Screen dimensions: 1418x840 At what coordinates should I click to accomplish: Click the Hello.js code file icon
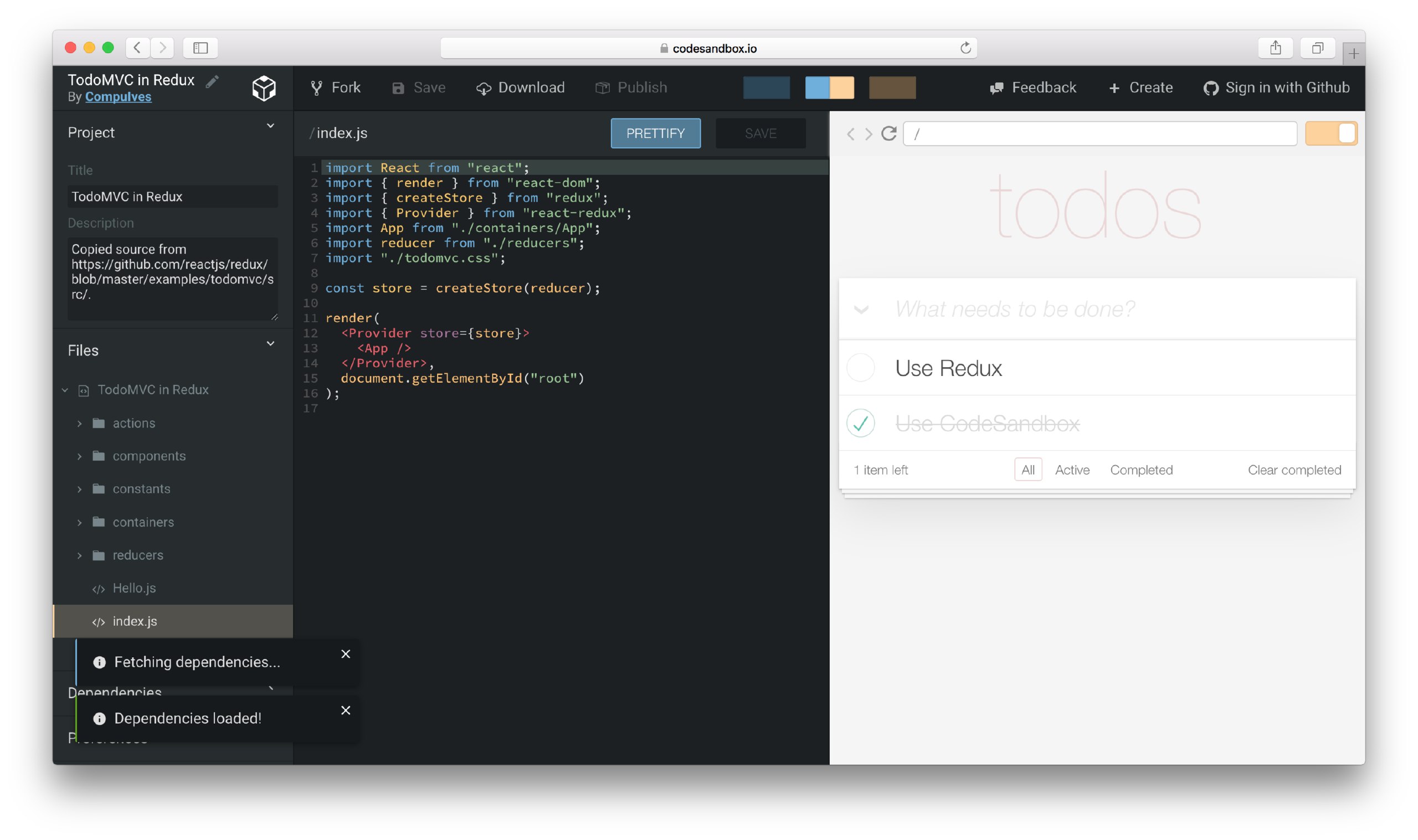(x=99, y=589)
